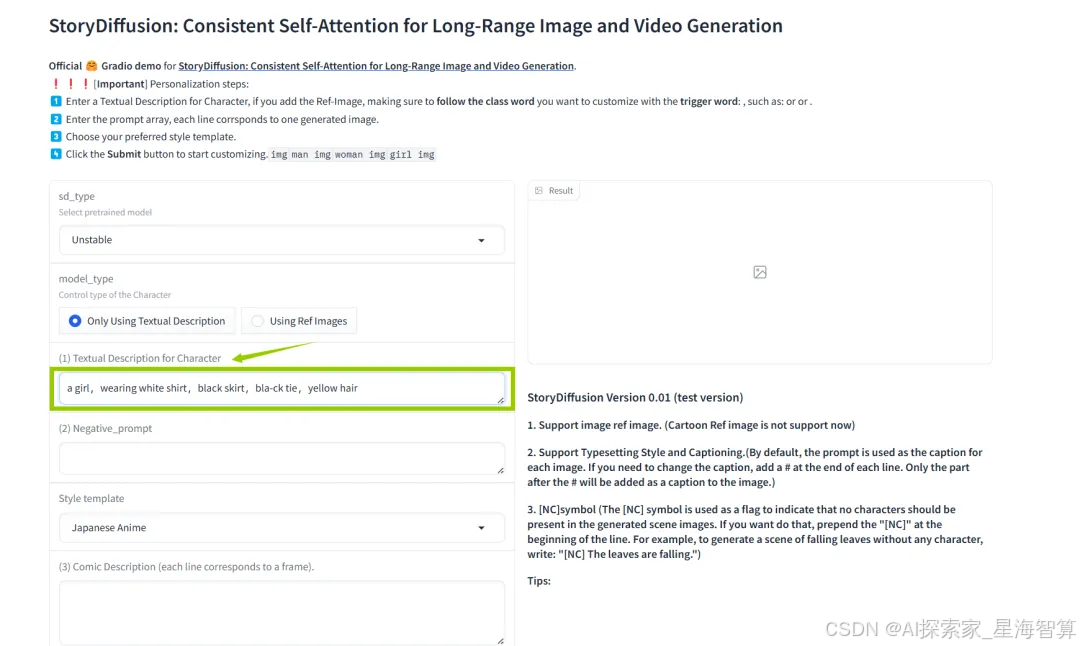Open the Style template Japanese Anime dropdown

click(282, 528)
